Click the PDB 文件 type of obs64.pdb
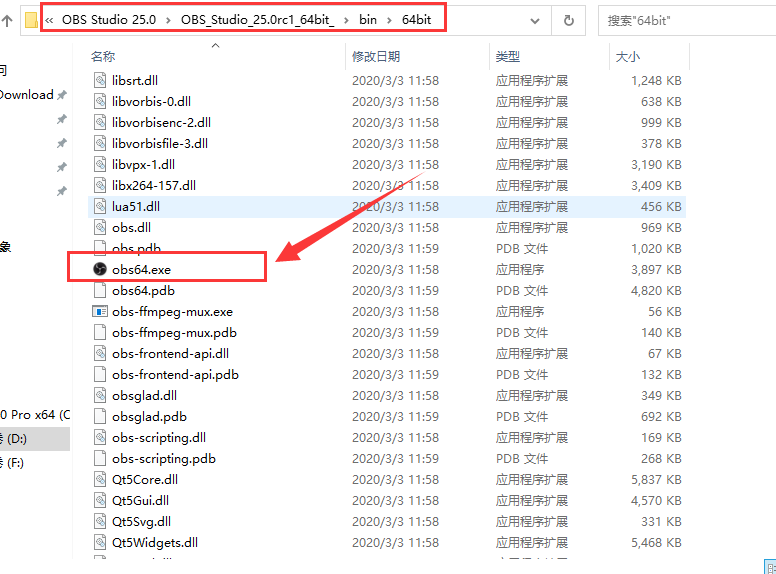Viewport: 776px width, 574px height. [x=522, y=290]
